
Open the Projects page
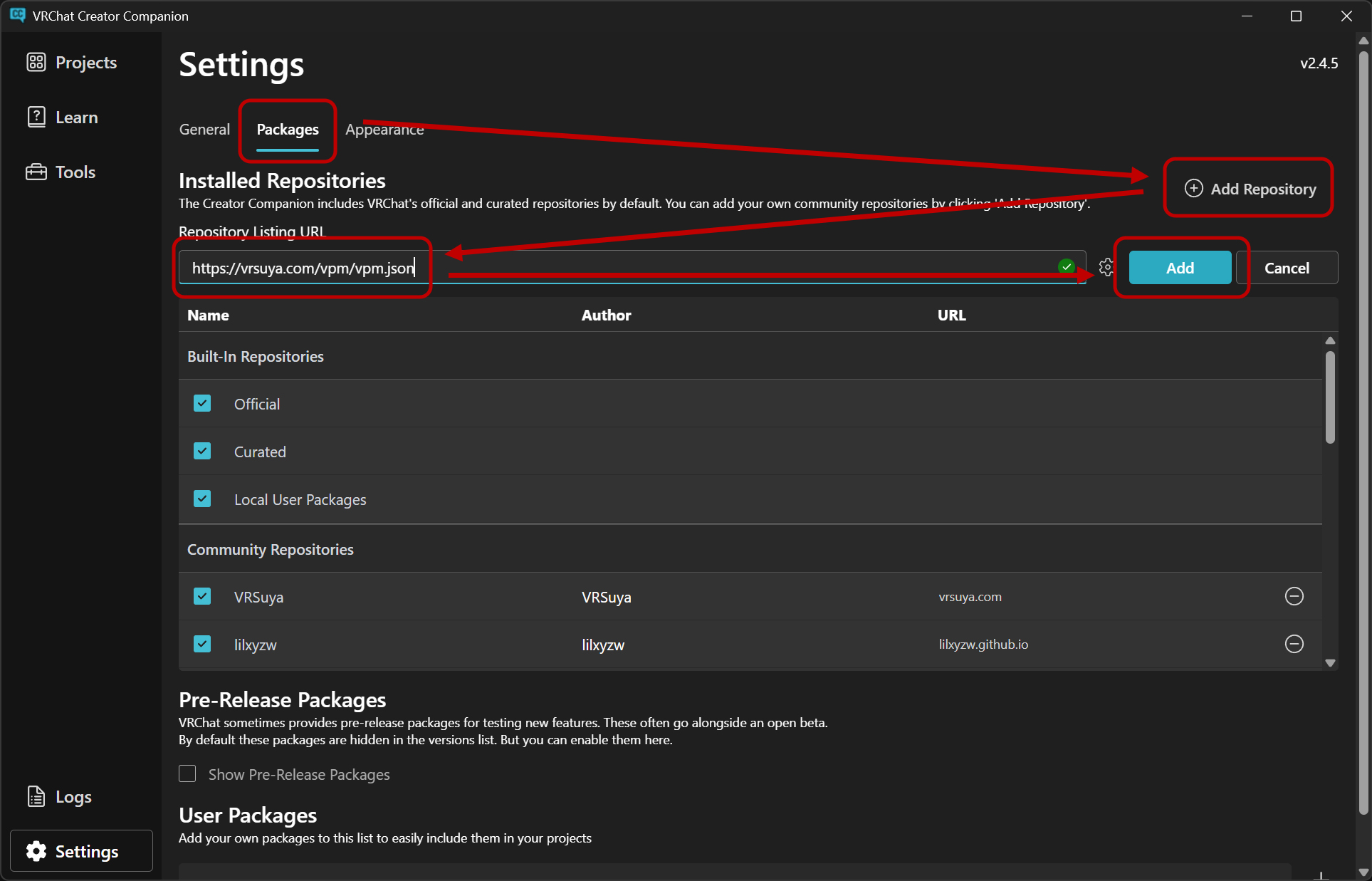pos(72,63)
